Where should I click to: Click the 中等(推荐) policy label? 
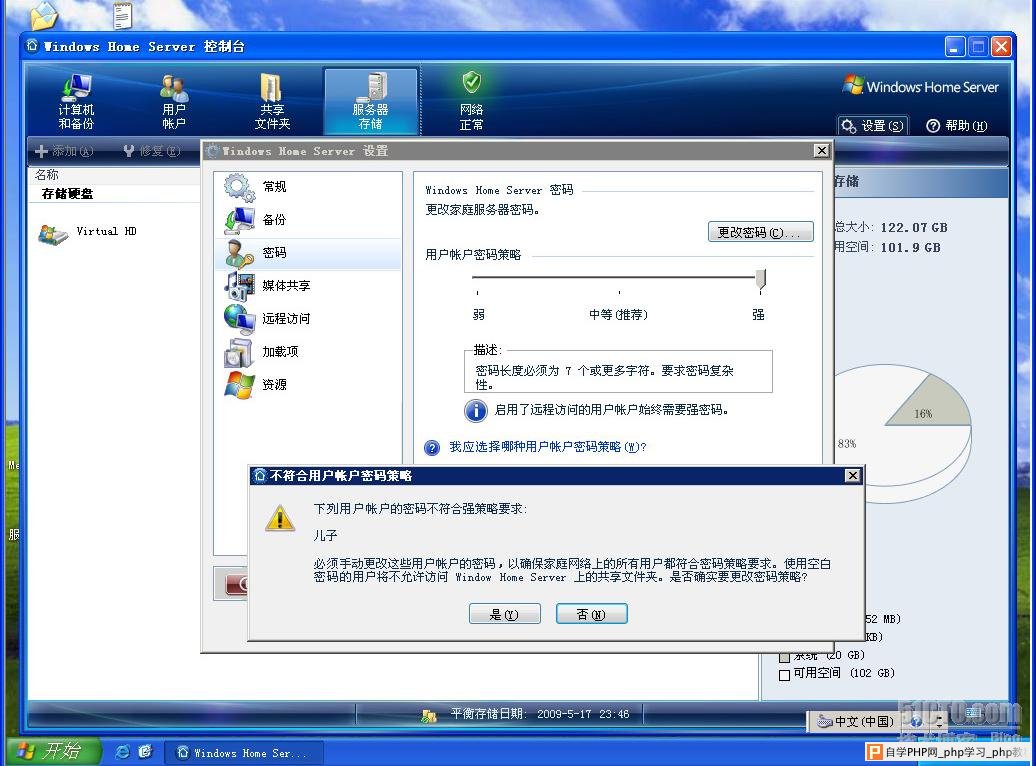coord(618,315)
